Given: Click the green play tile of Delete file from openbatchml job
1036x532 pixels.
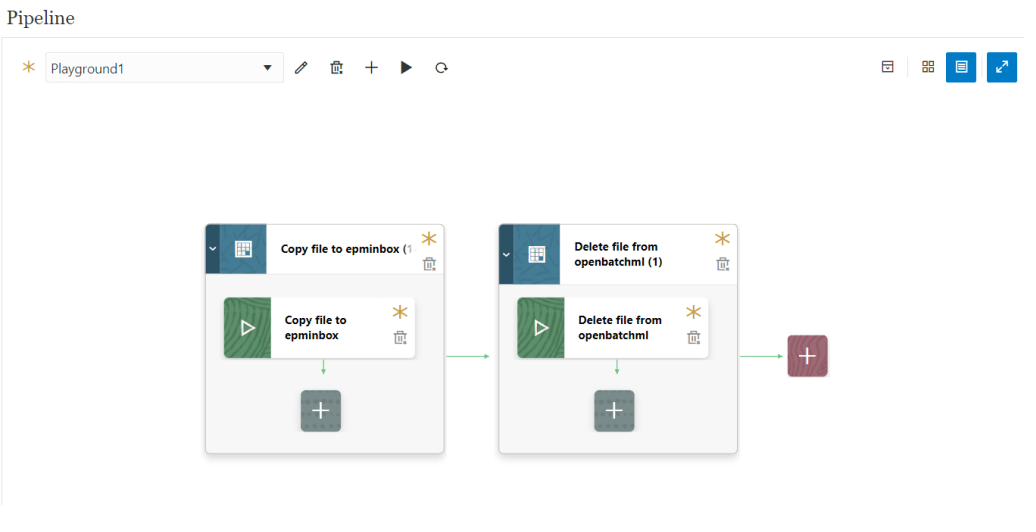Looking at the screenshot, I should click(x=540, y=328).
